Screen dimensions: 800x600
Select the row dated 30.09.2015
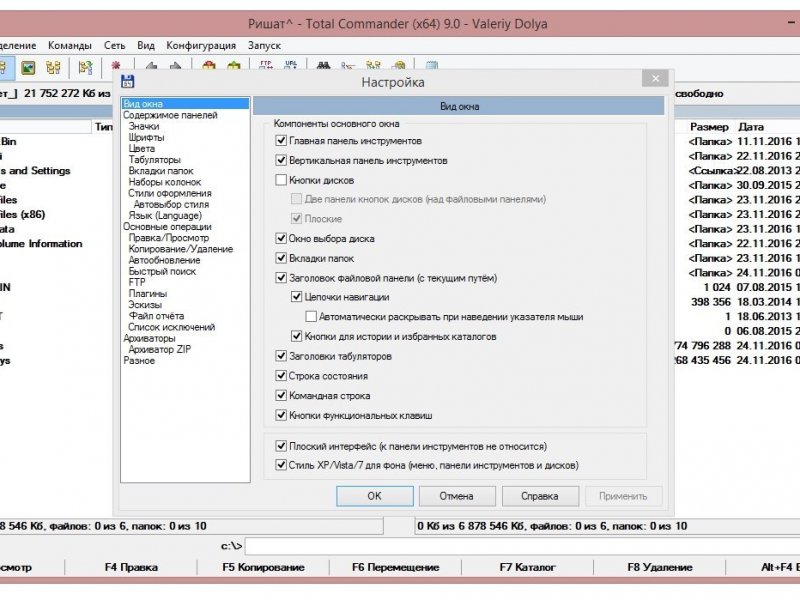click(737, 185)
